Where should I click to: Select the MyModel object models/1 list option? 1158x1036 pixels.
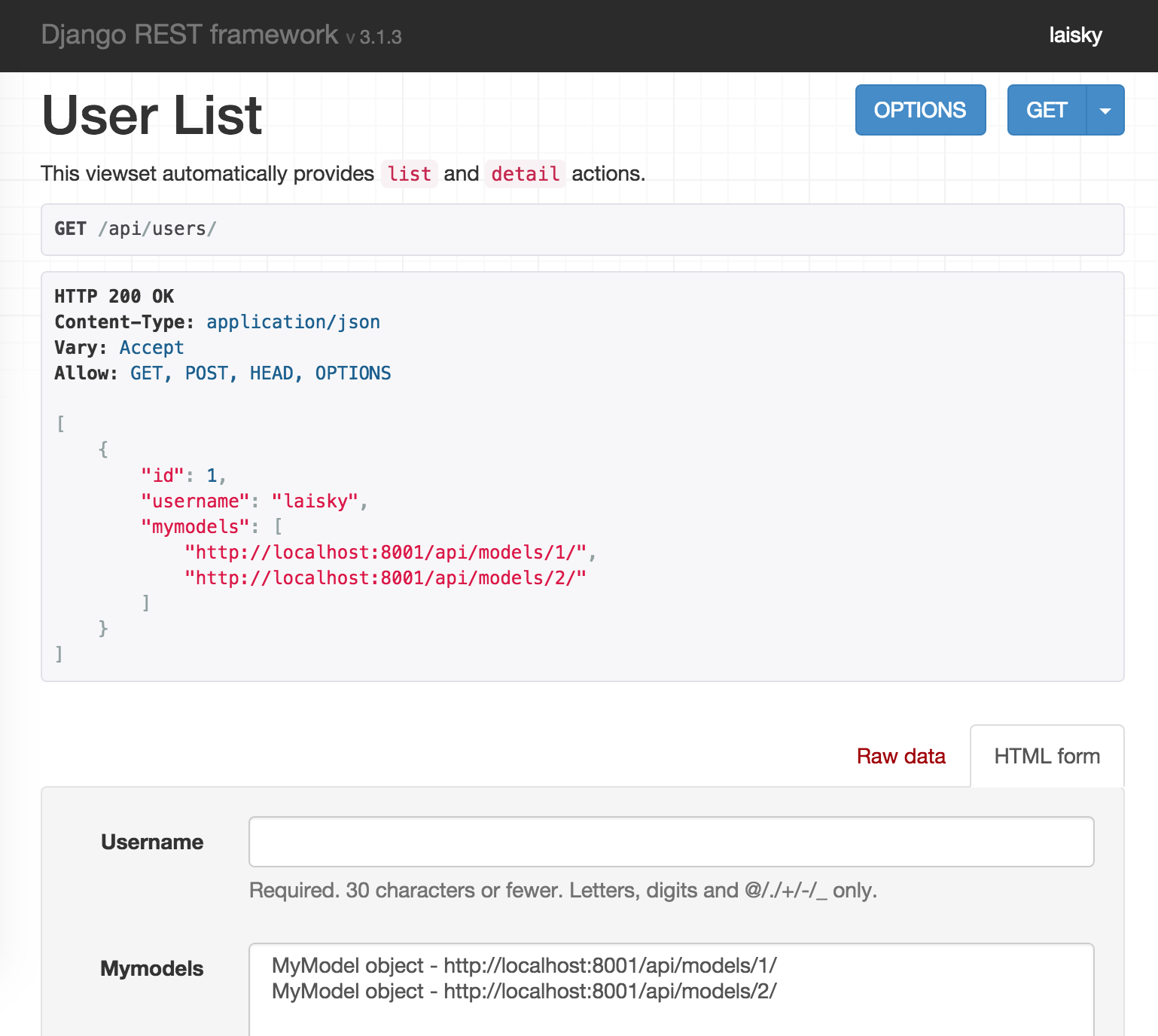click(x=524, y=965)
